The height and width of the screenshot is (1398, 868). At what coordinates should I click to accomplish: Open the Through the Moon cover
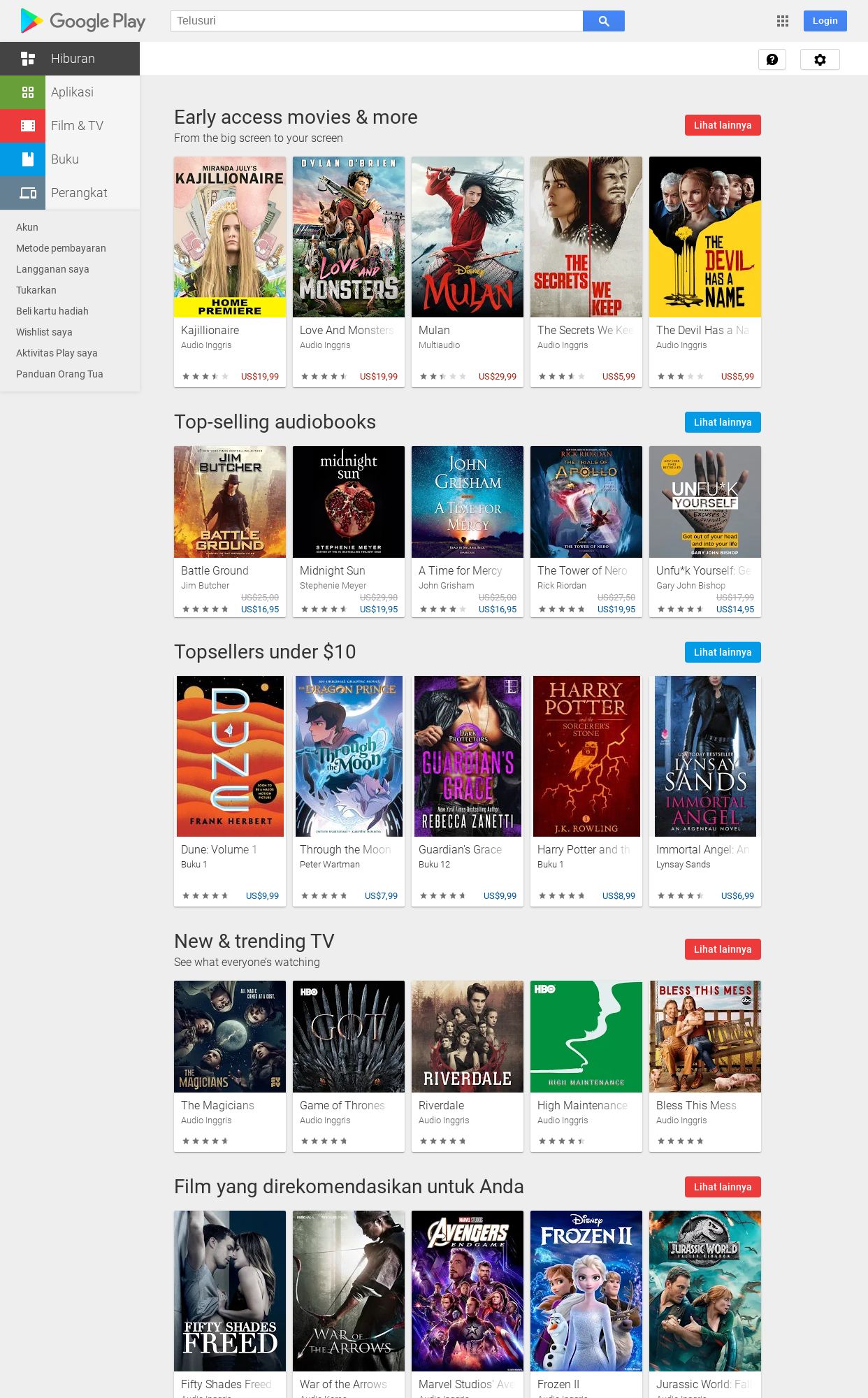(349, 756)
